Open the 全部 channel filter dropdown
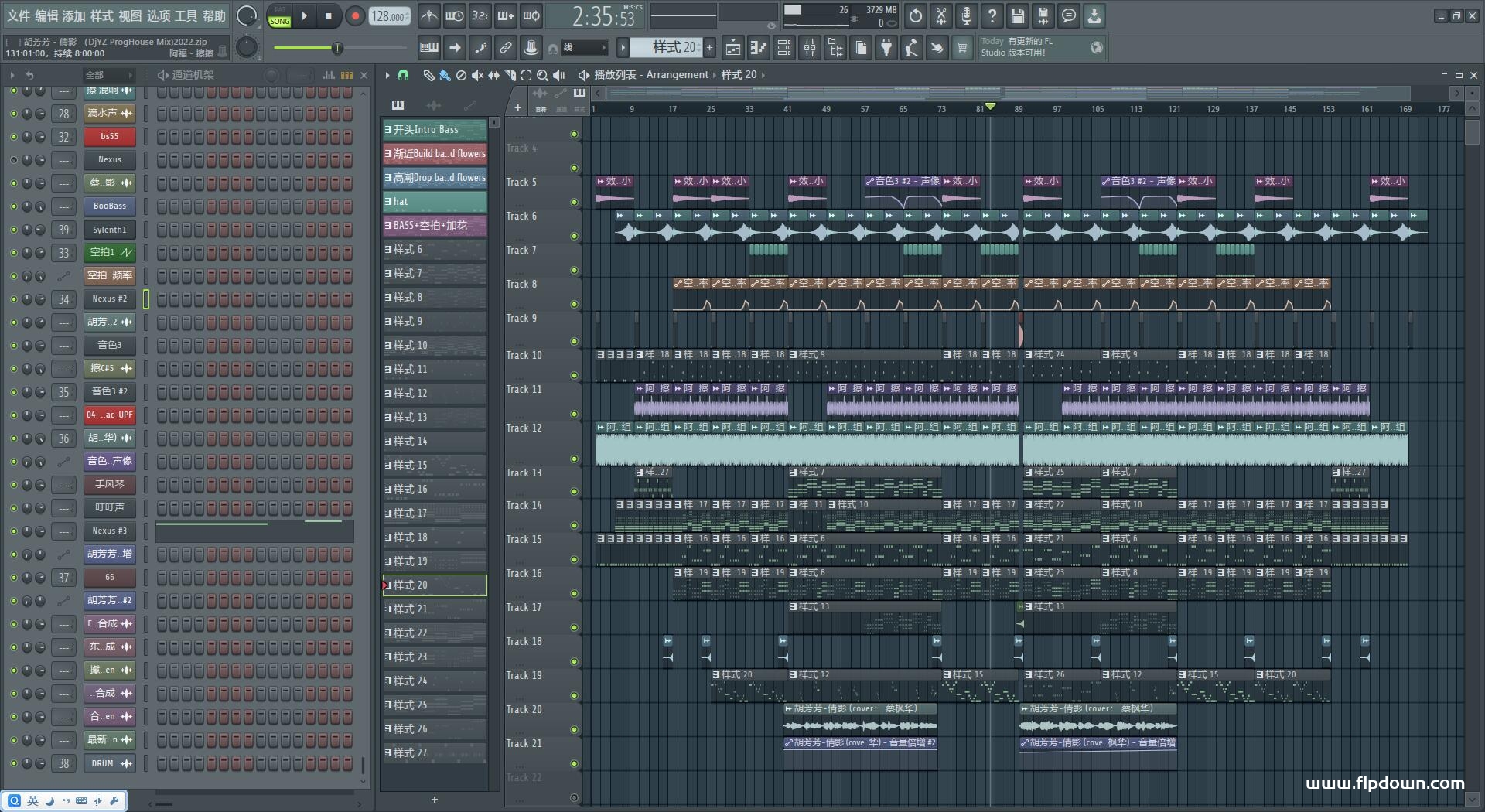Viewport: 1485px width, 812px height. point(108,75)
